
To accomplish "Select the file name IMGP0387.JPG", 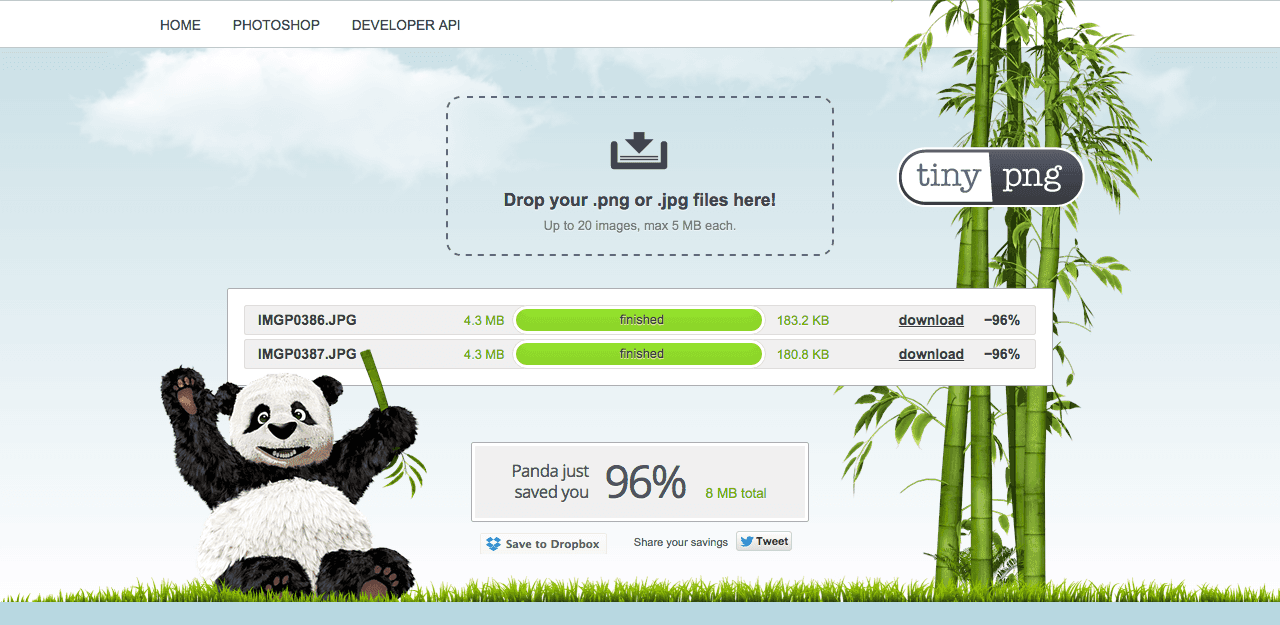I will pyautogui.click(x=307, y=354).
